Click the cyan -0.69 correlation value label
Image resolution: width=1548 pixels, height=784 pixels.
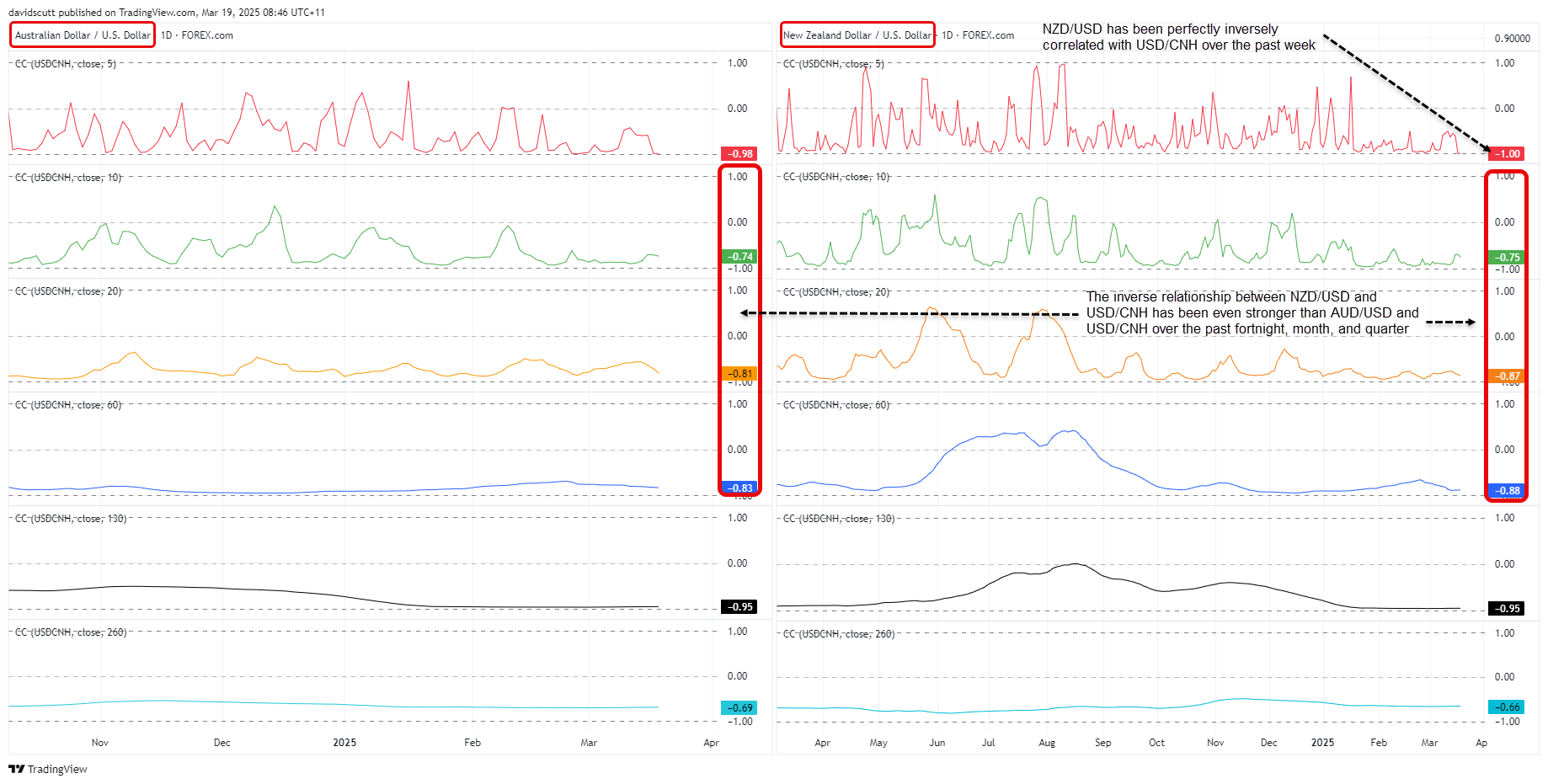(739, 708)
